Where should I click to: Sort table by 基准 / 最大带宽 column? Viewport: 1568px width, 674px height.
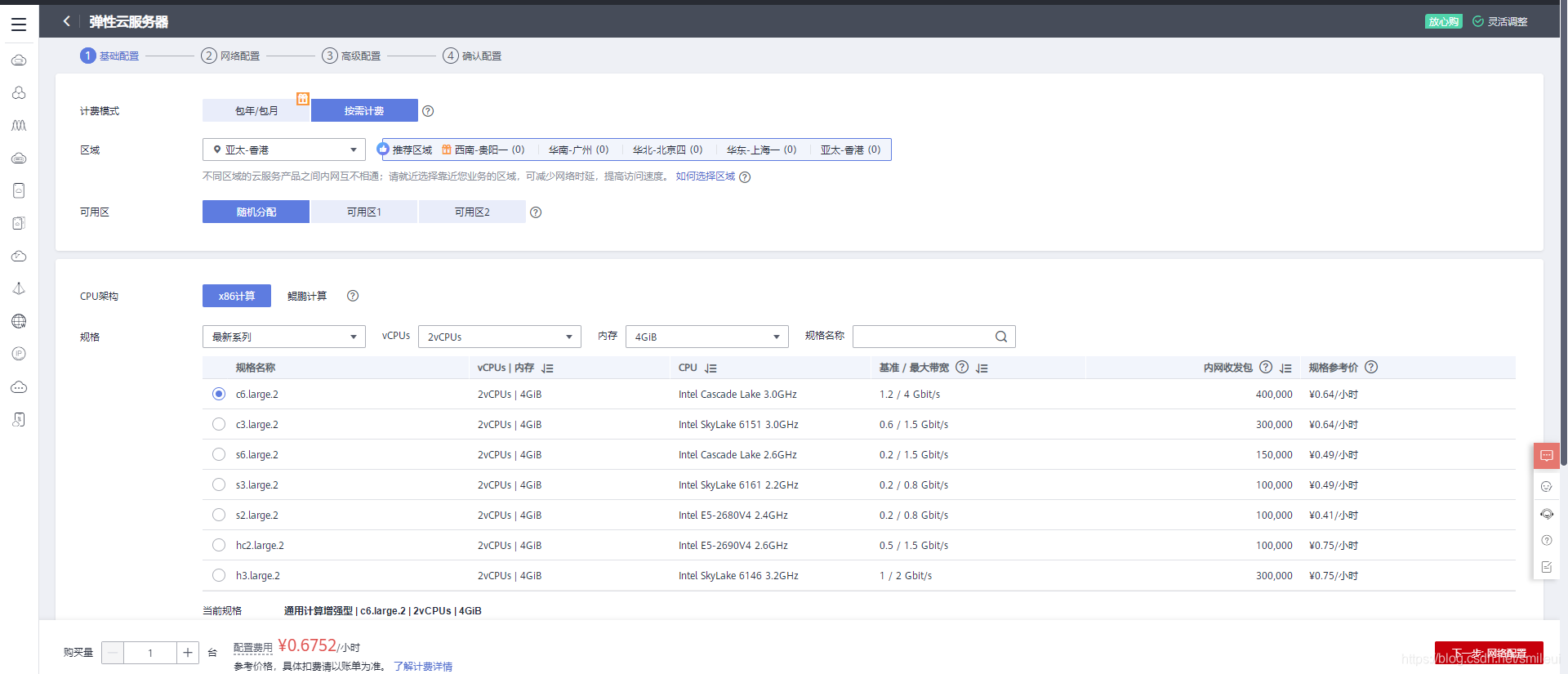click(x=982, y=368)
